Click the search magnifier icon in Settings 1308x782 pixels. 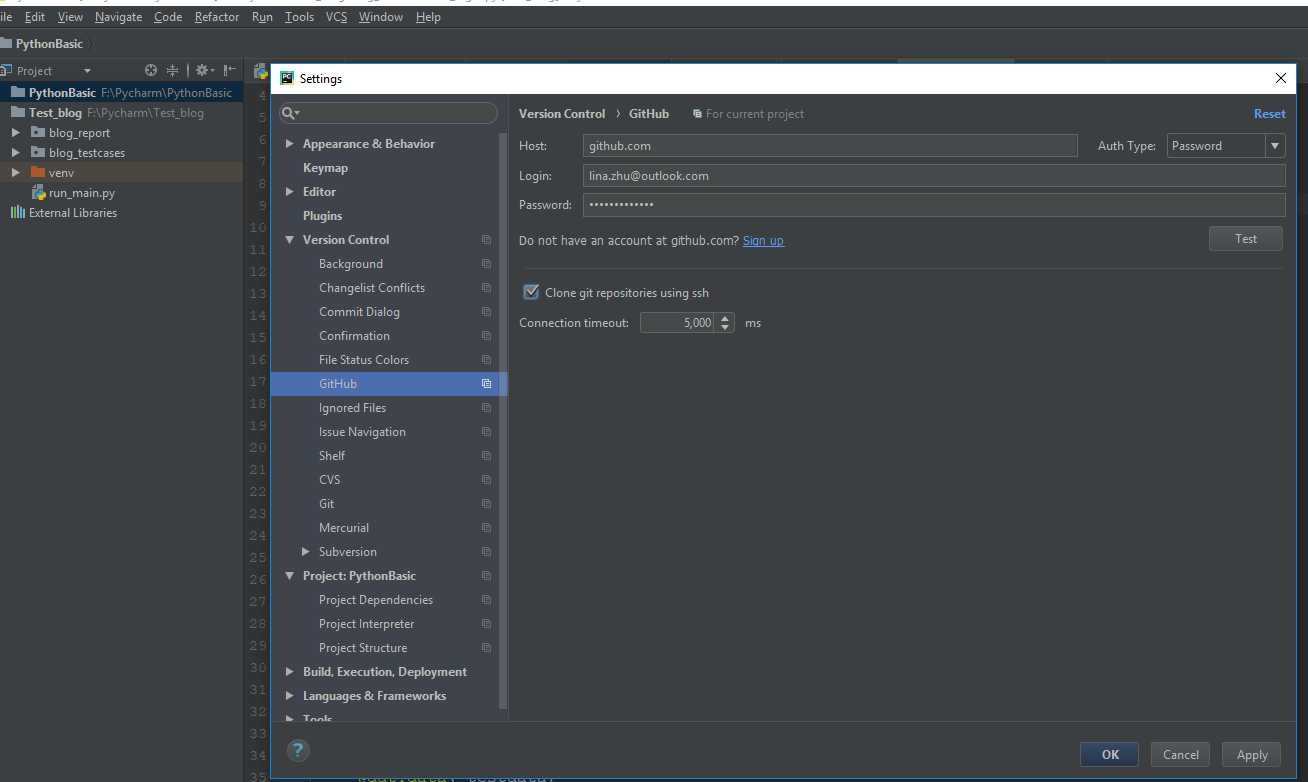pos(288,113)
